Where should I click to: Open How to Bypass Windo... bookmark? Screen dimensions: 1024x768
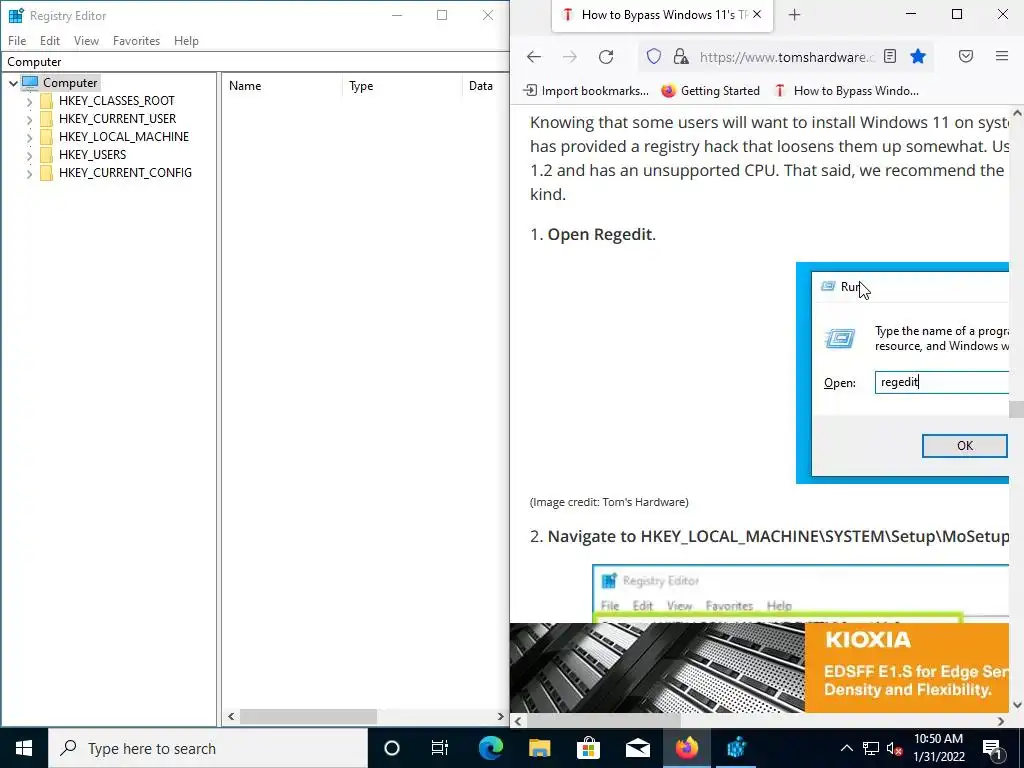[846, 91]
